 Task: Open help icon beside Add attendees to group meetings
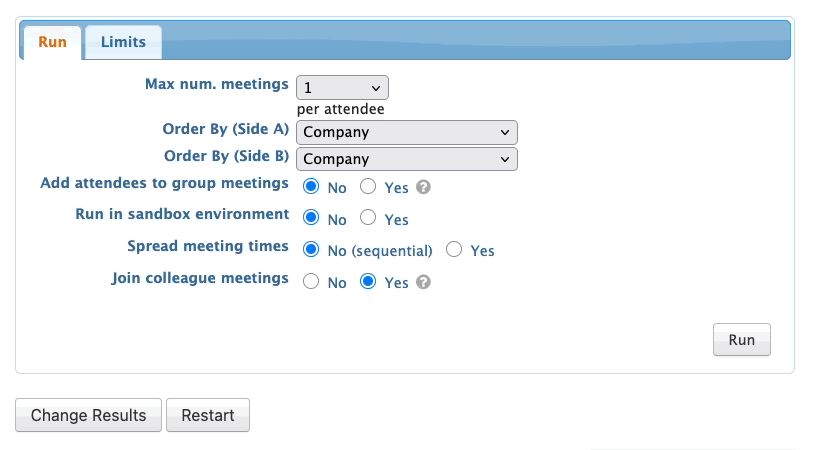pos(423,187)
